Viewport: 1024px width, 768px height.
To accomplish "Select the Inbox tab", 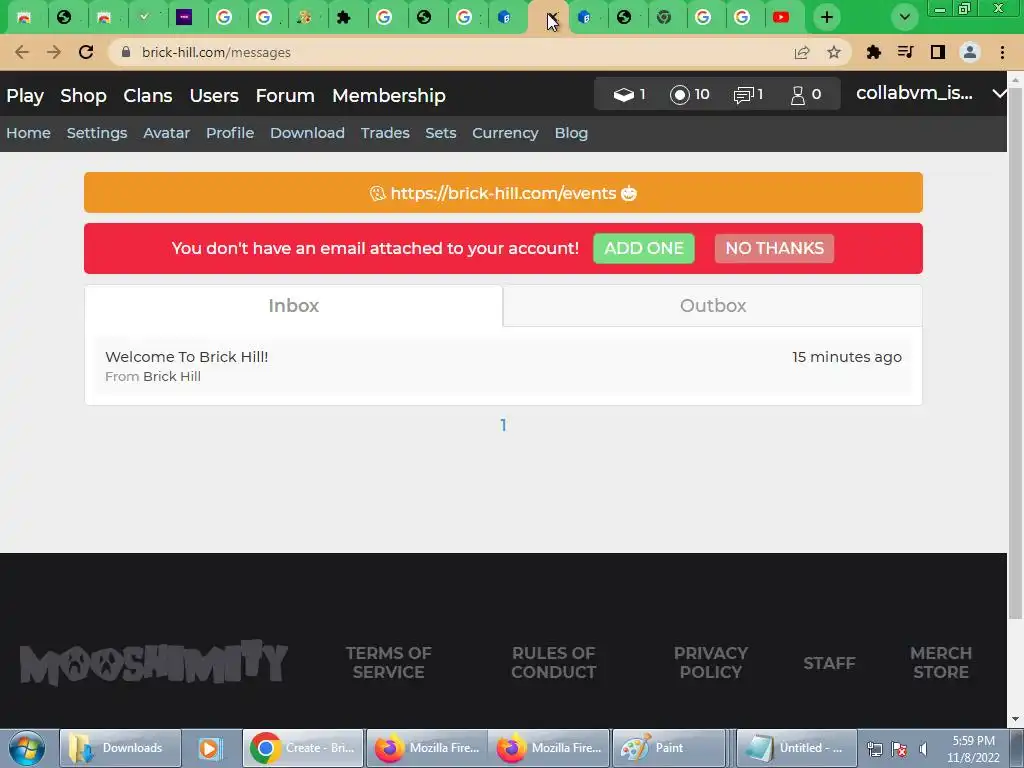I will (294, 306).
